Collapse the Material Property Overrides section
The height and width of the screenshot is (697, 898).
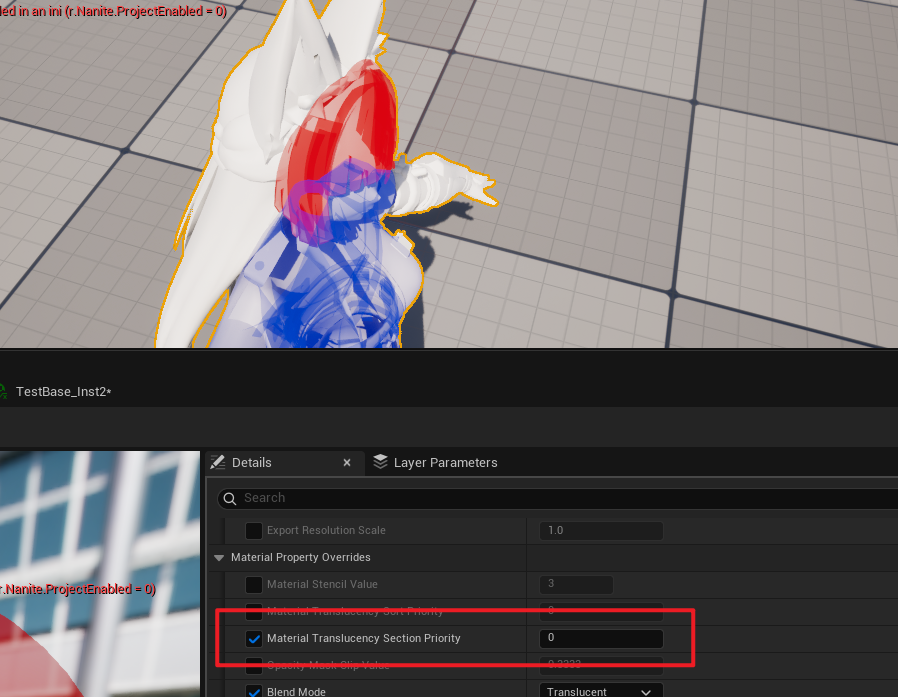219,557
